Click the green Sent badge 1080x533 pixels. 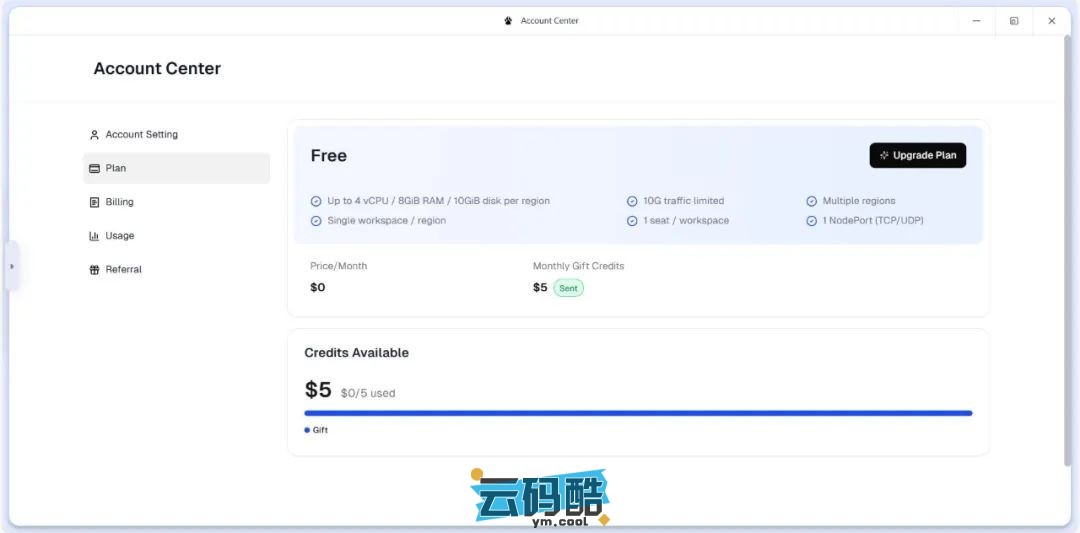point(568,288)
